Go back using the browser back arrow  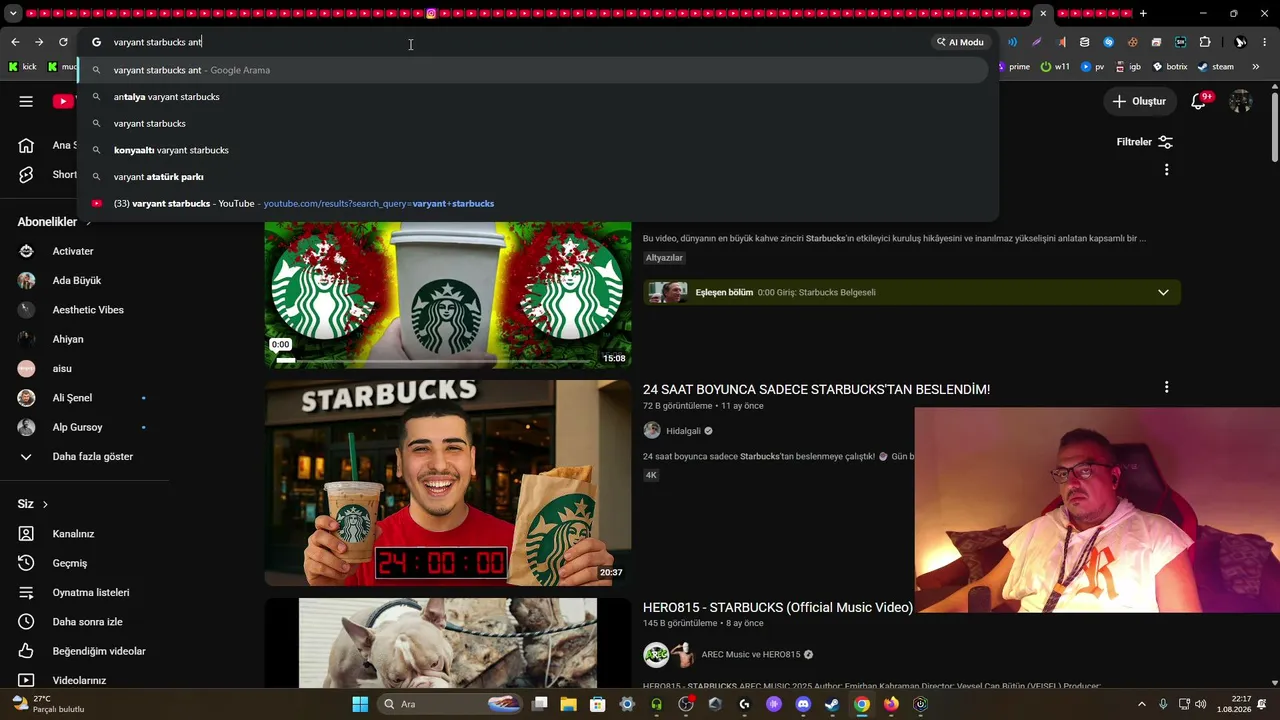[15, 42]
